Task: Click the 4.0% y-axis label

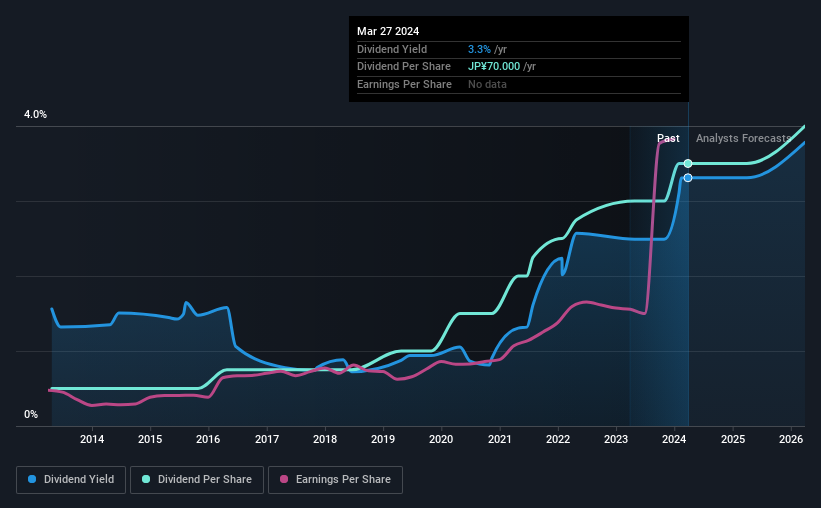Action: (35, 114)
